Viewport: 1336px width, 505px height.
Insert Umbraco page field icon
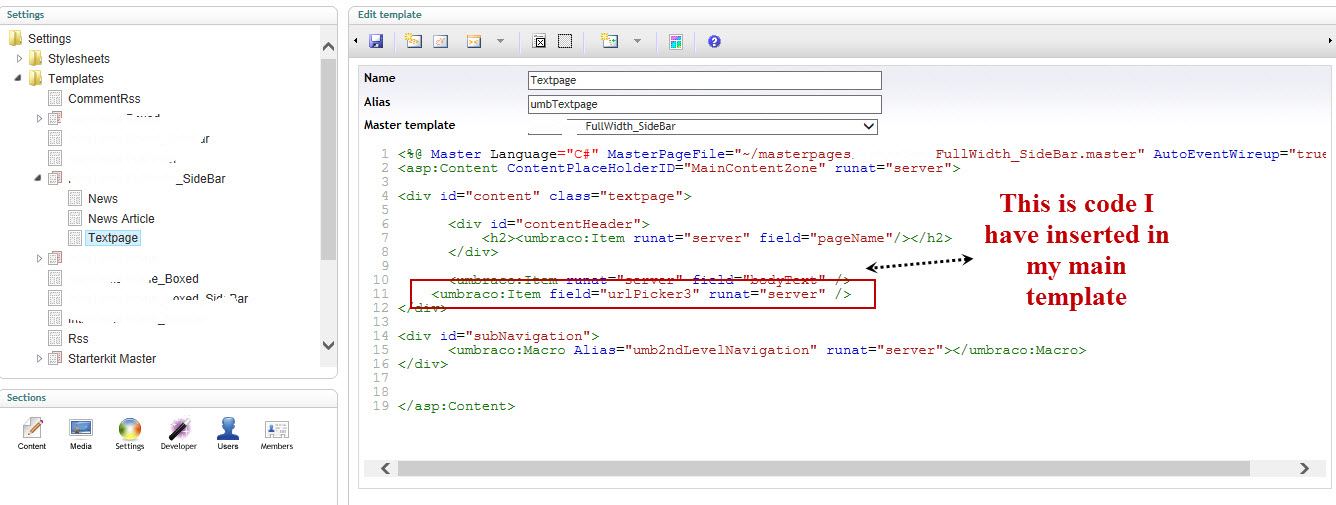(x=414, y=41)
